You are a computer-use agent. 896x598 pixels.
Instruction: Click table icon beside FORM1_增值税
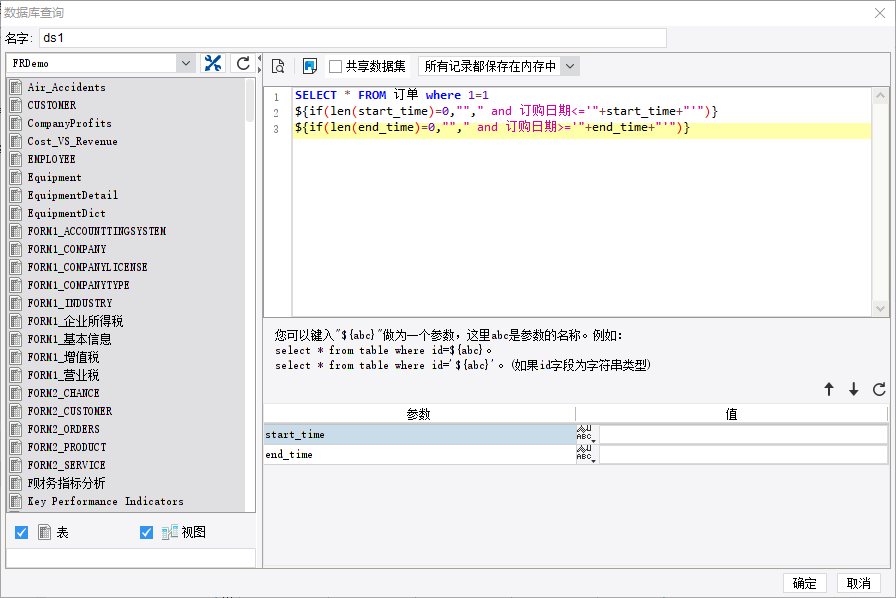(16, 357)
